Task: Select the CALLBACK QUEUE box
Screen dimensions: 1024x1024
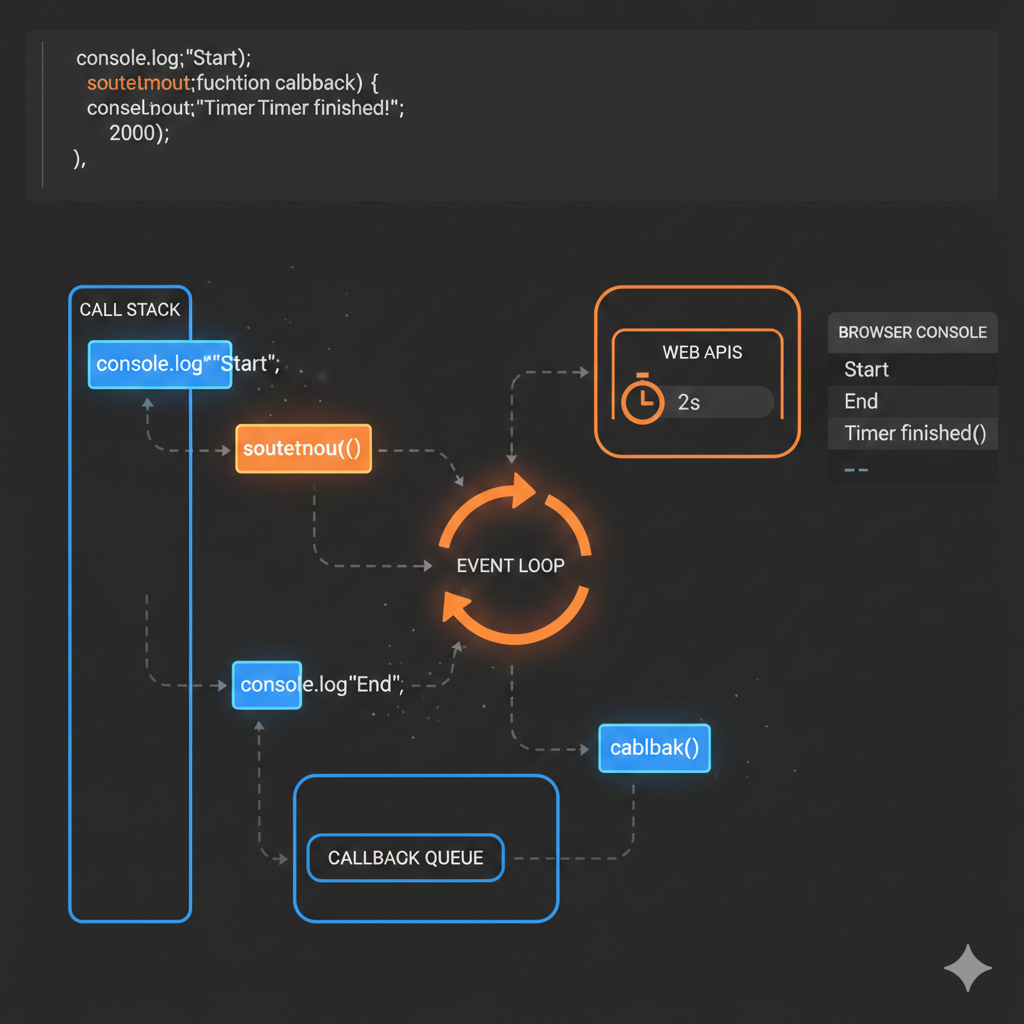Action: click(x=405, y=858)
